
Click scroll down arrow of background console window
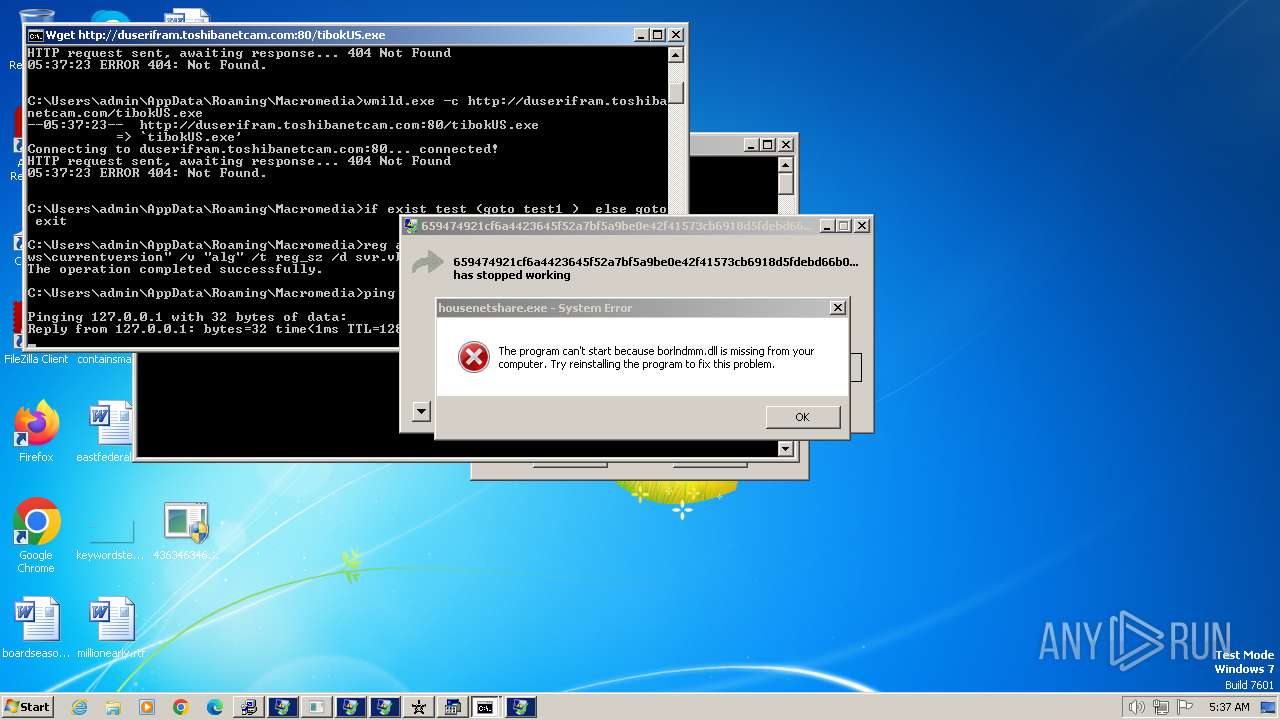(786, 449)
